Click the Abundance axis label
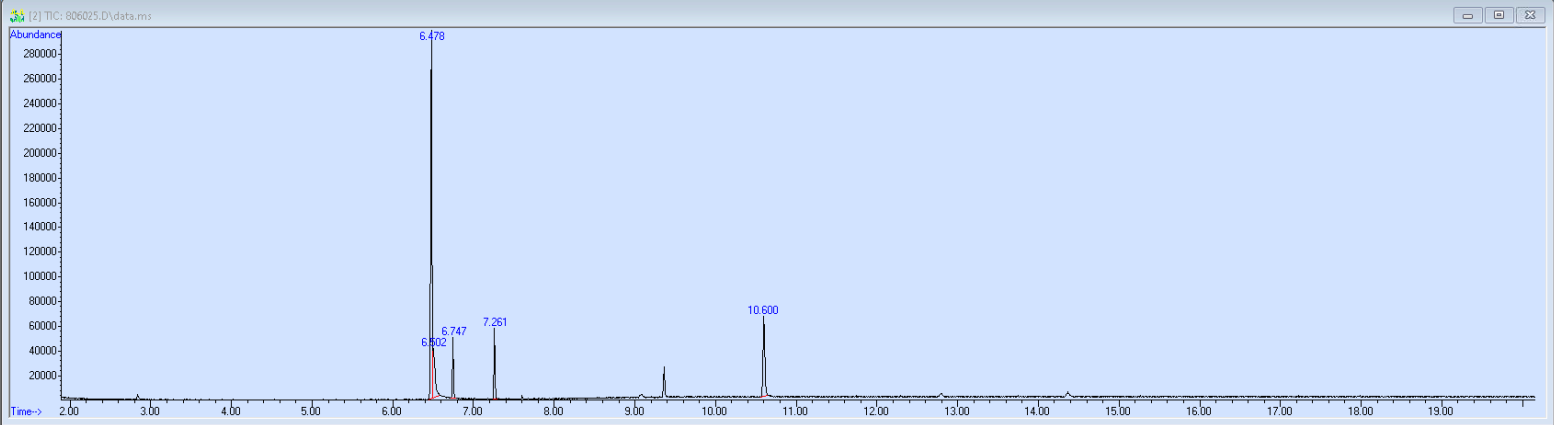 [x=36, y=34]
